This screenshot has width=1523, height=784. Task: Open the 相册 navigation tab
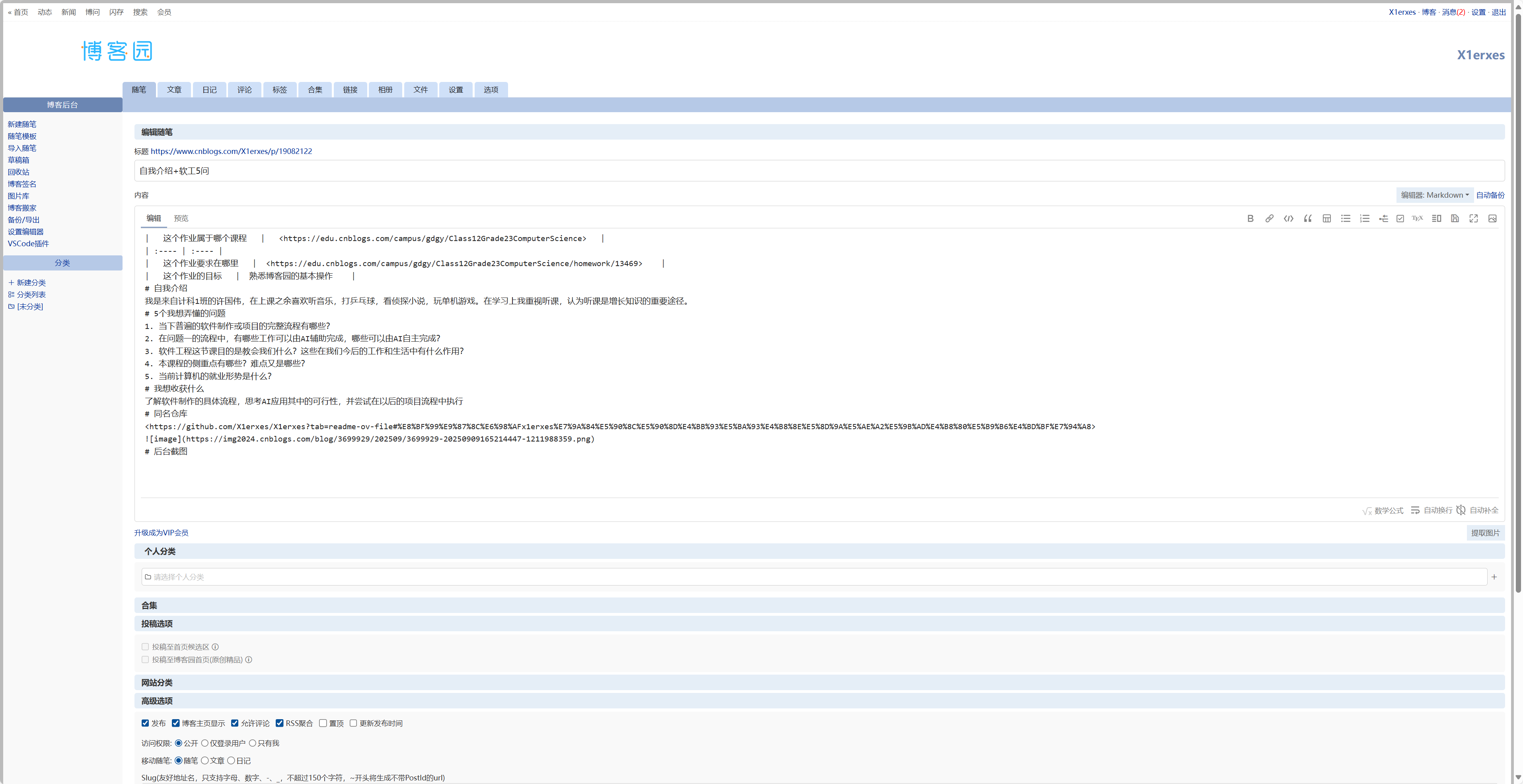point(385,90)
